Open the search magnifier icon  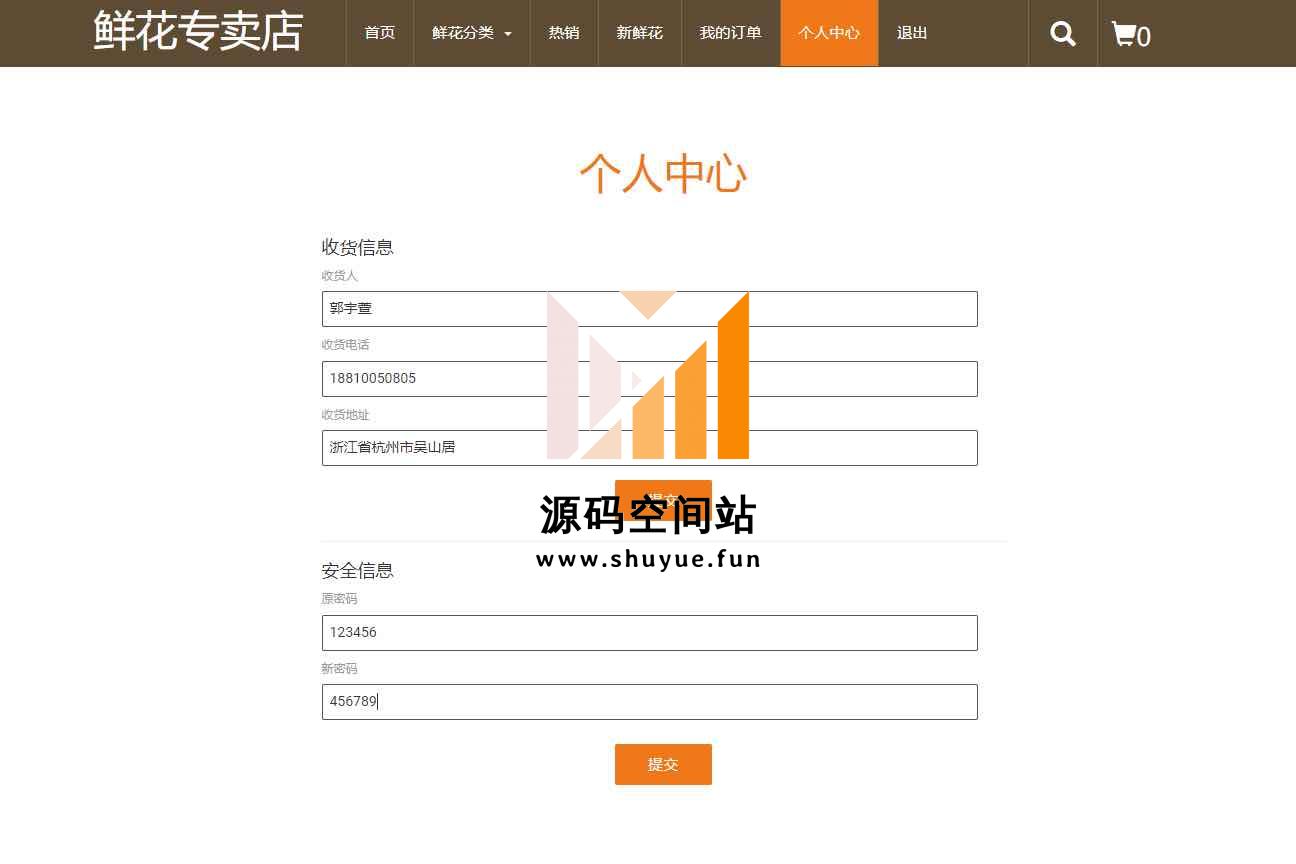(x=1063, y=34)
